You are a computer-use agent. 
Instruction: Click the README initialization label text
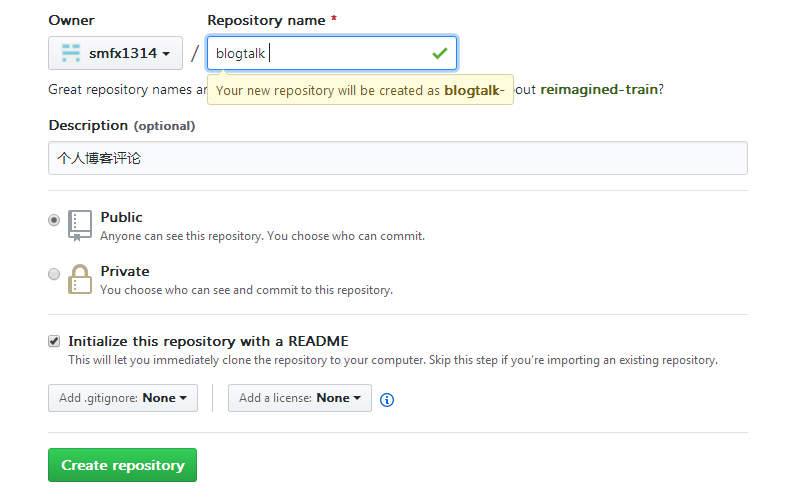pos(208,341)
